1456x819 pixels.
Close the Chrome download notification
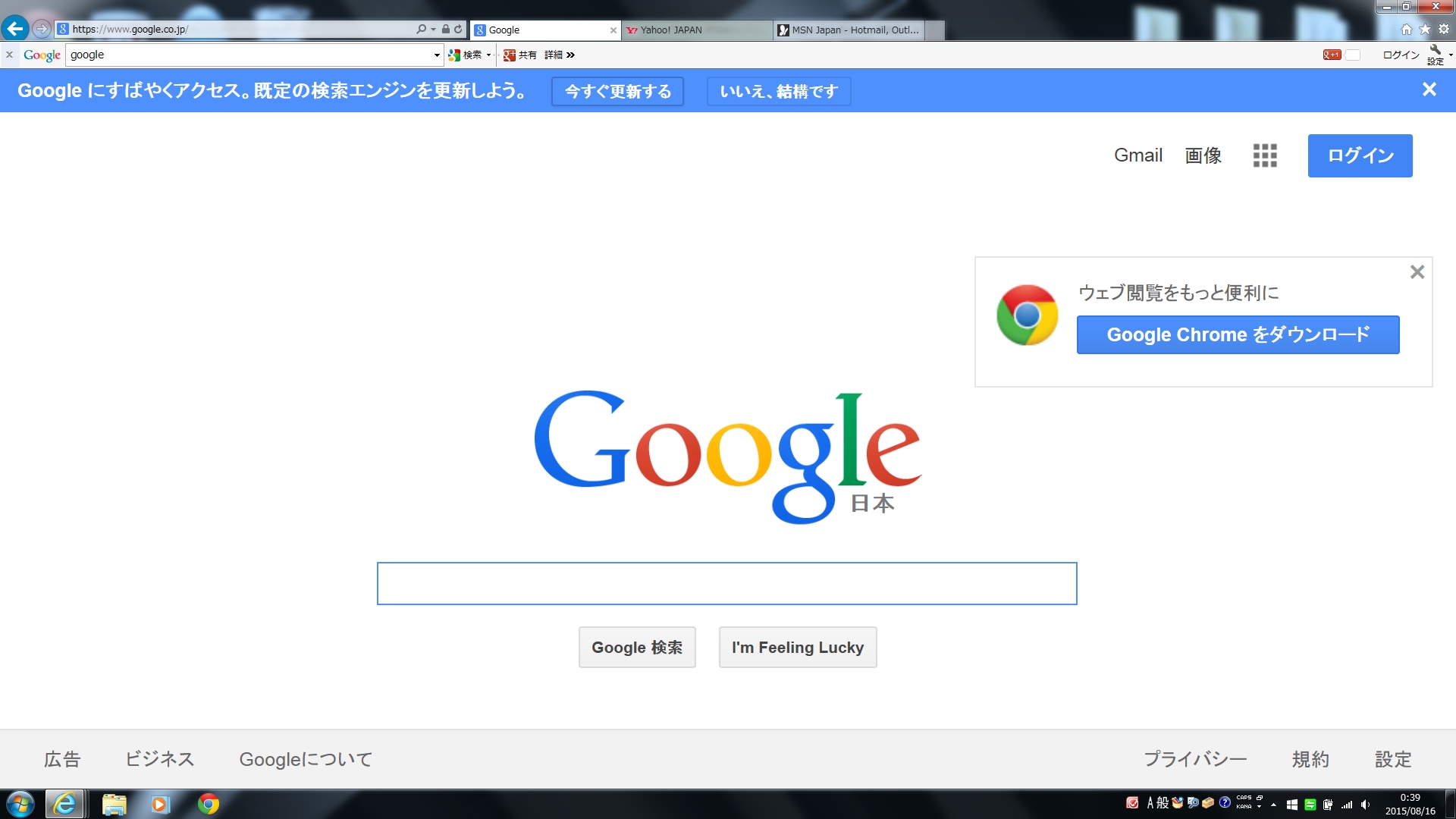click(x=1417, y=272)
